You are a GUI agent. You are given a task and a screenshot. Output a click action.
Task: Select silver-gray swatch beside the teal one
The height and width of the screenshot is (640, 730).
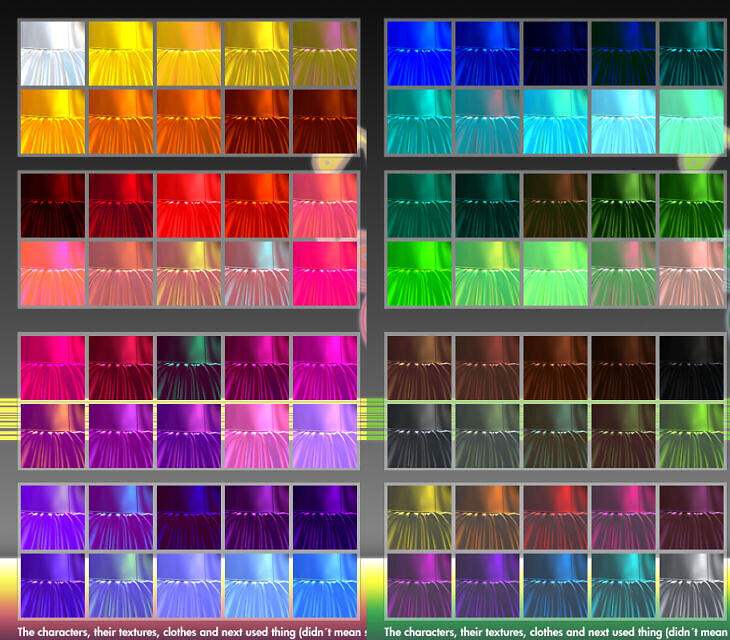[x=691, y=584]
